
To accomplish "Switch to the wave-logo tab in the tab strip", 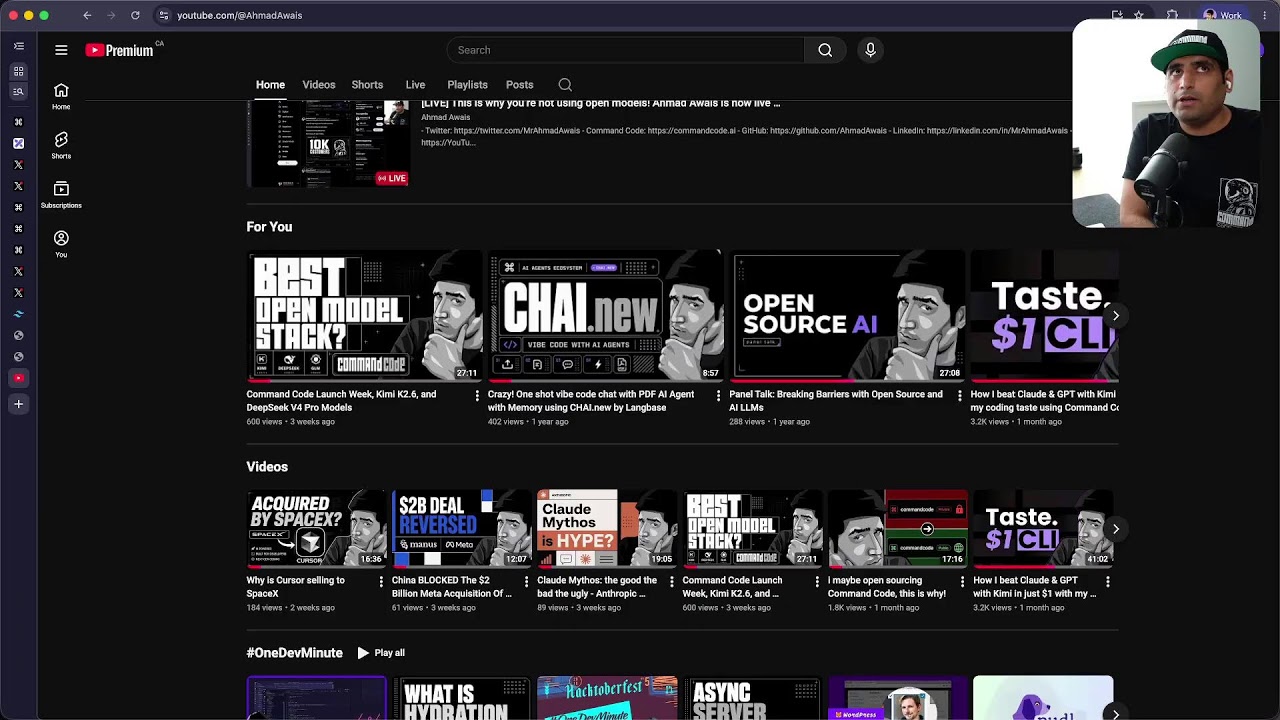I will click(18, 314).
